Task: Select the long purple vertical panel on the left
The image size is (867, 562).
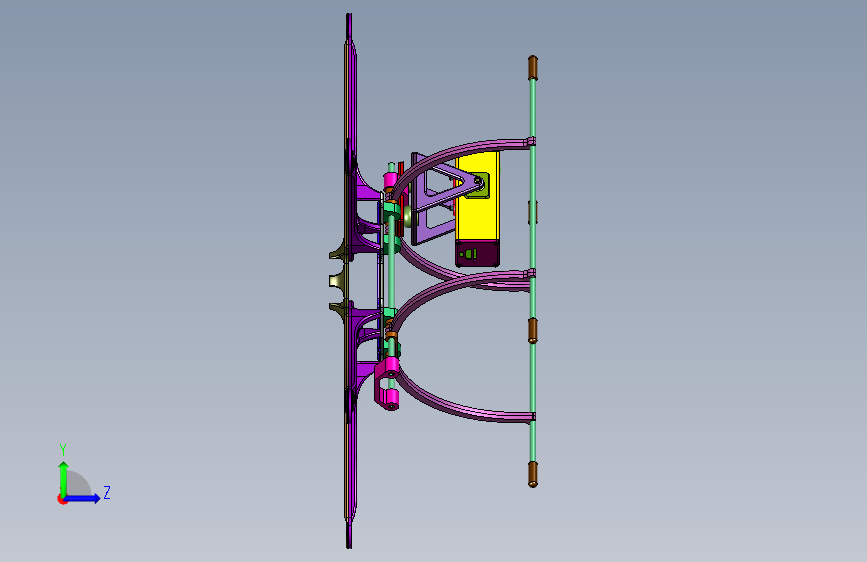Action: tap(349, 281)
